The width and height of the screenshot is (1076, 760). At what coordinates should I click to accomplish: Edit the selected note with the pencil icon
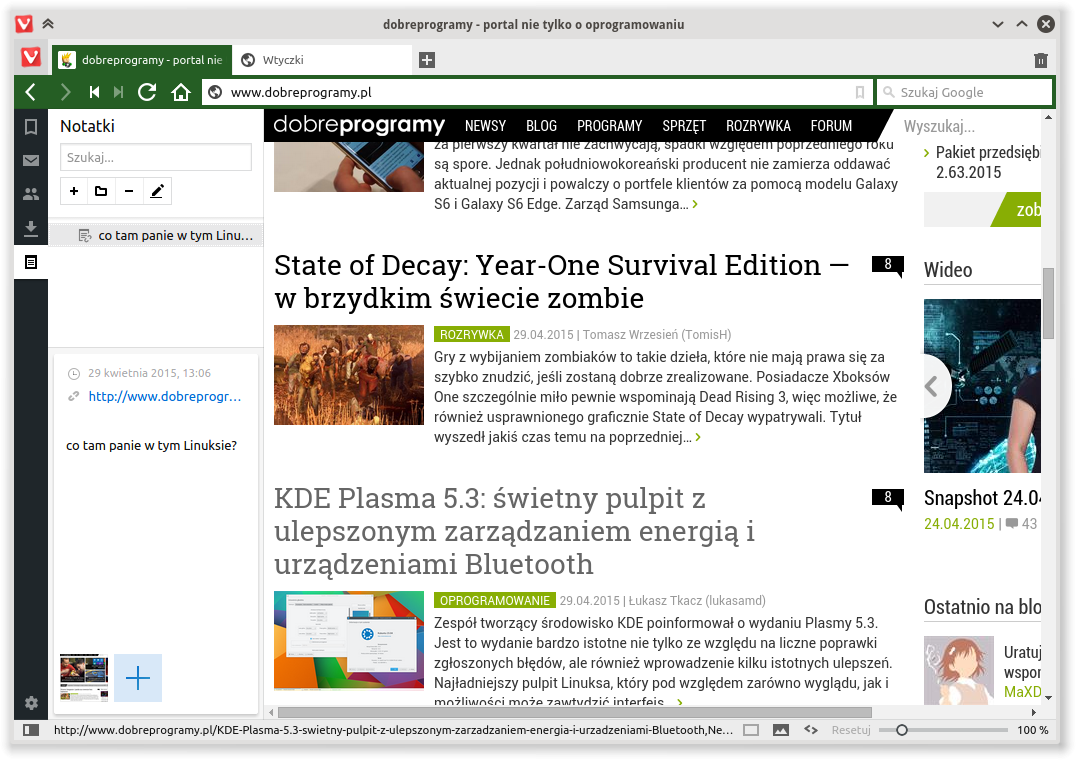pyautogui.click(x=157, y=191)
